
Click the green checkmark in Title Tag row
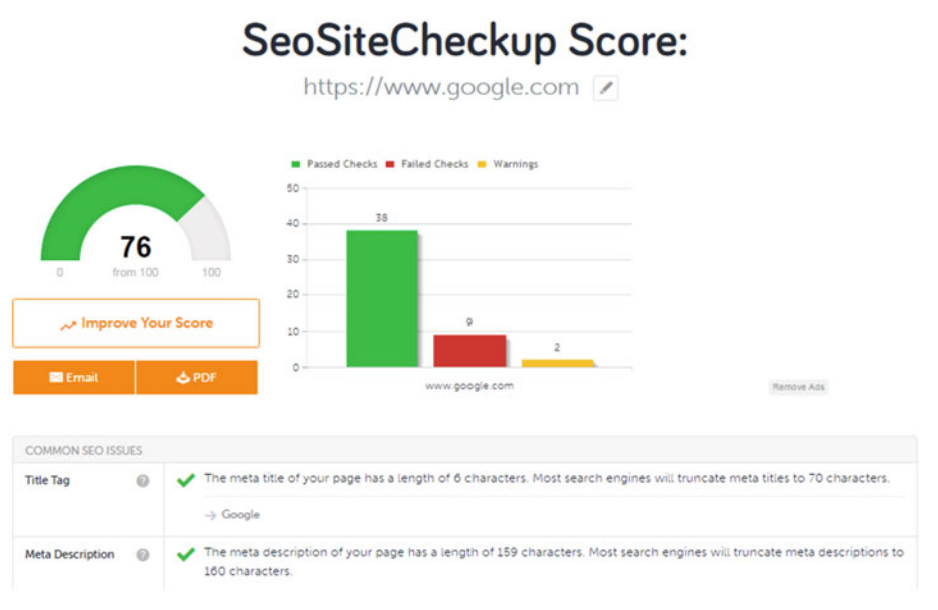(x=186, y=480)
